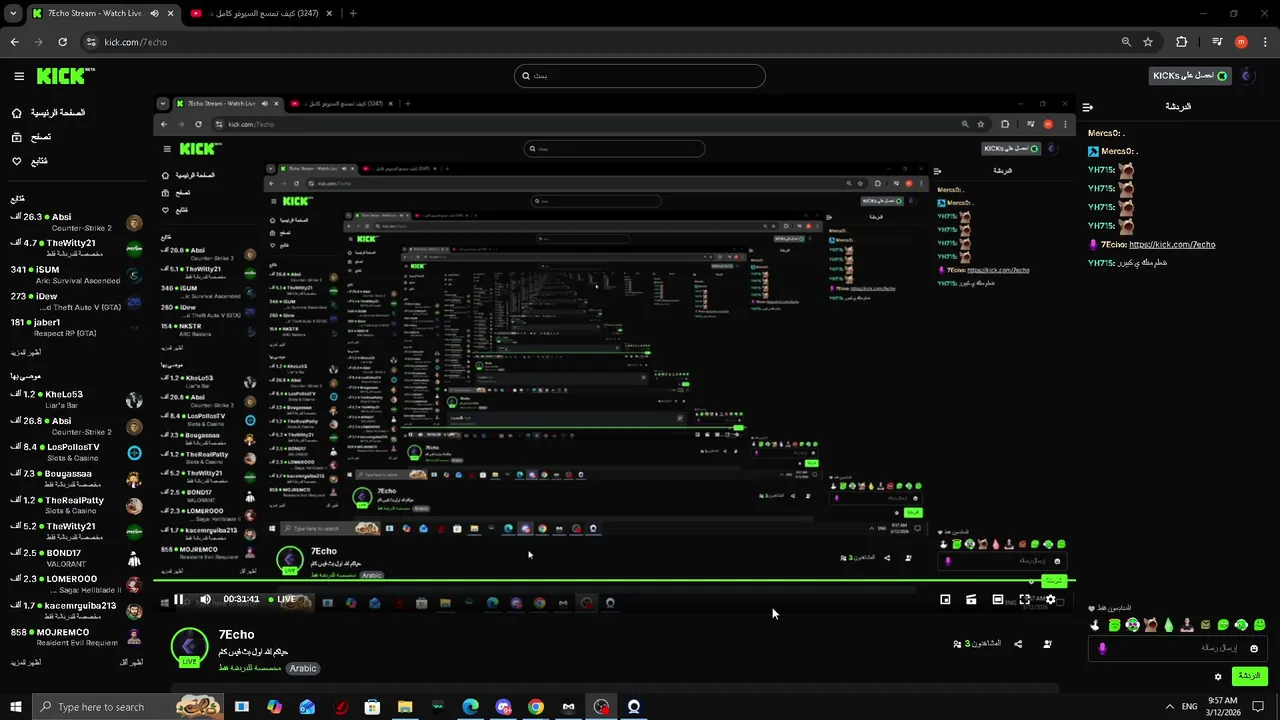1280x720 pixels.
Task: Mute the 7Echo tab via its speaker icon
Action: 154,14
